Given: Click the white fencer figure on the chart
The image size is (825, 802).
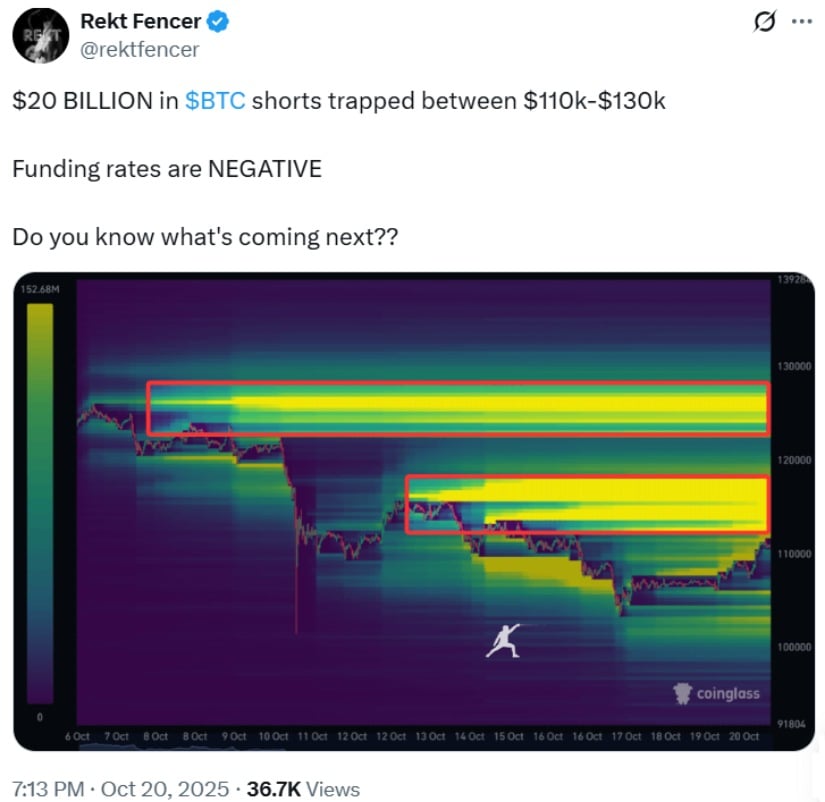Looking at the screenshot, I should click(x=505, y=639).
